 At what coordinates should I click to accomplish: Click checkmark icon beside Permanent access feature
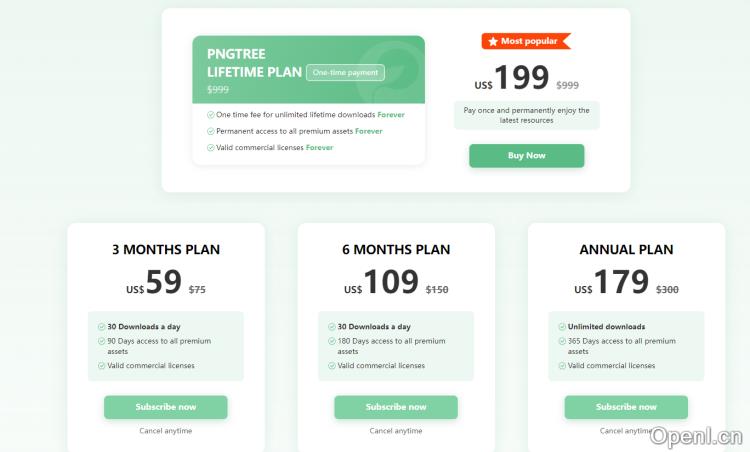pyautogui.click(x=211, y=131)
